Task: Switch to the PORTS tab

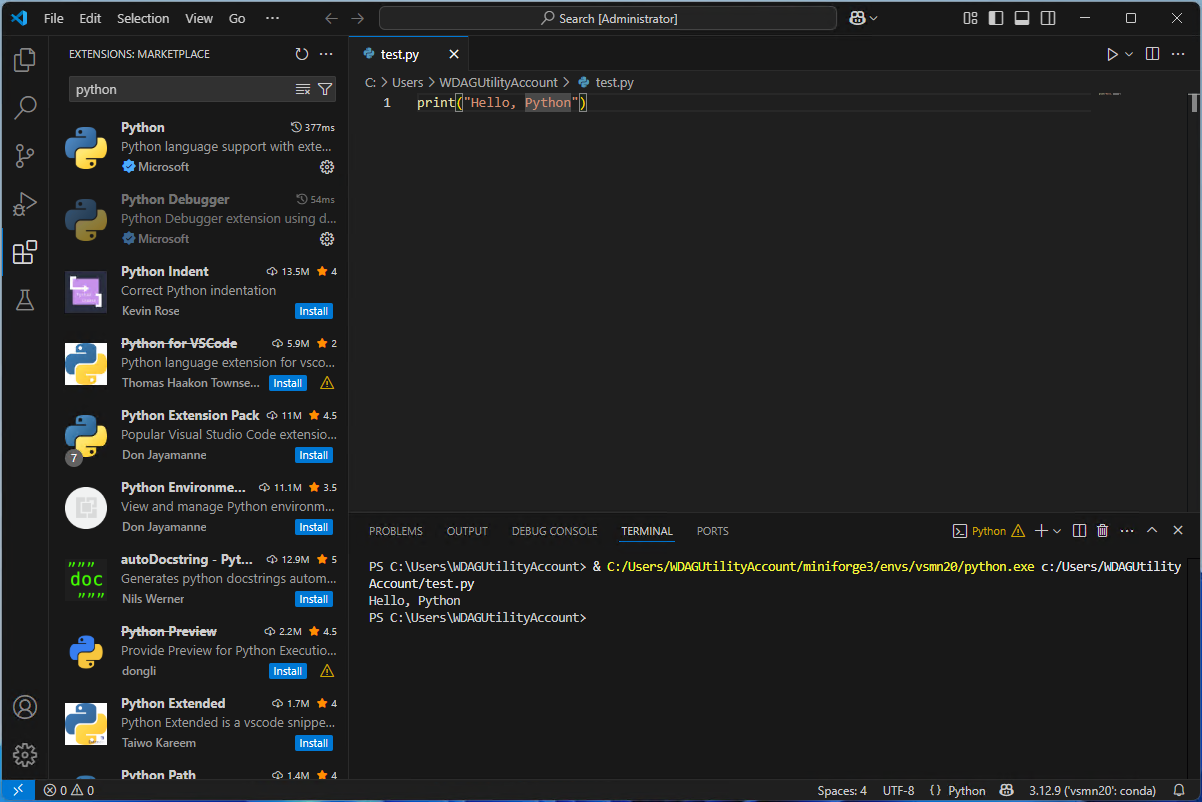Action: [713, 531]
